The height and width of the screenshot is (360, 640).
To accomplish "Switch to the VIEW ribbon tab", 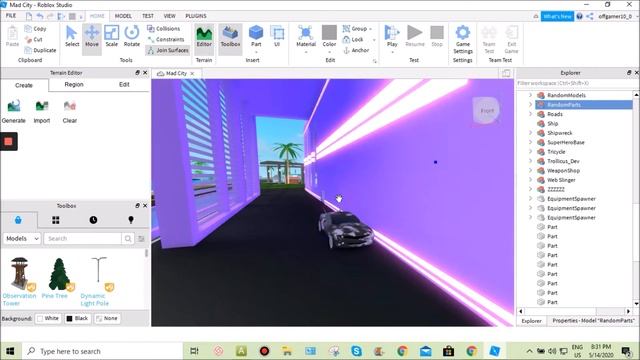I will click(169, 16).
